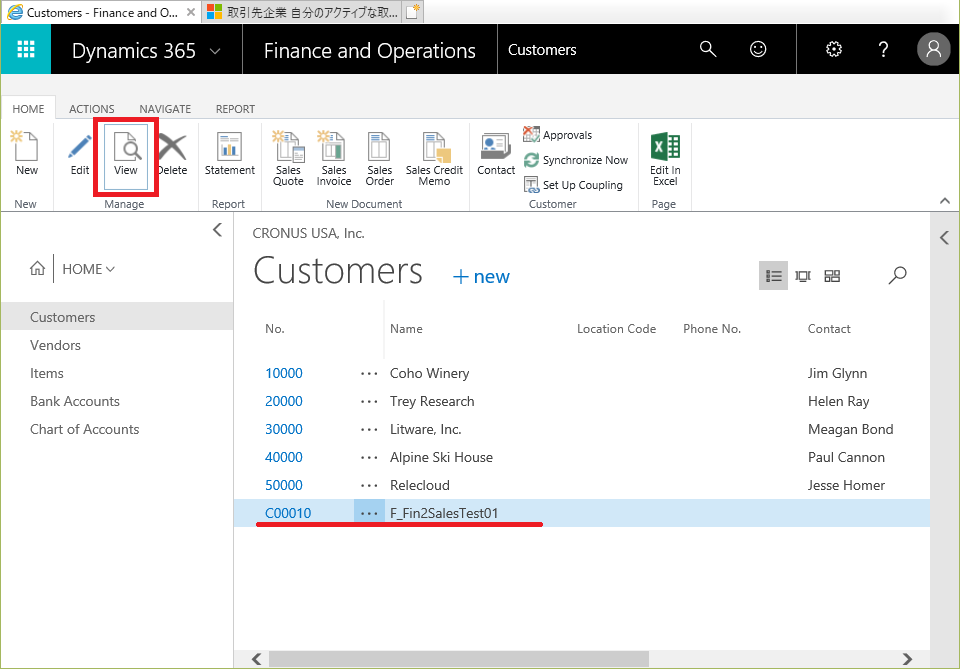Open row menu dots for F_Fin2SalesTest01

[369, 514]
